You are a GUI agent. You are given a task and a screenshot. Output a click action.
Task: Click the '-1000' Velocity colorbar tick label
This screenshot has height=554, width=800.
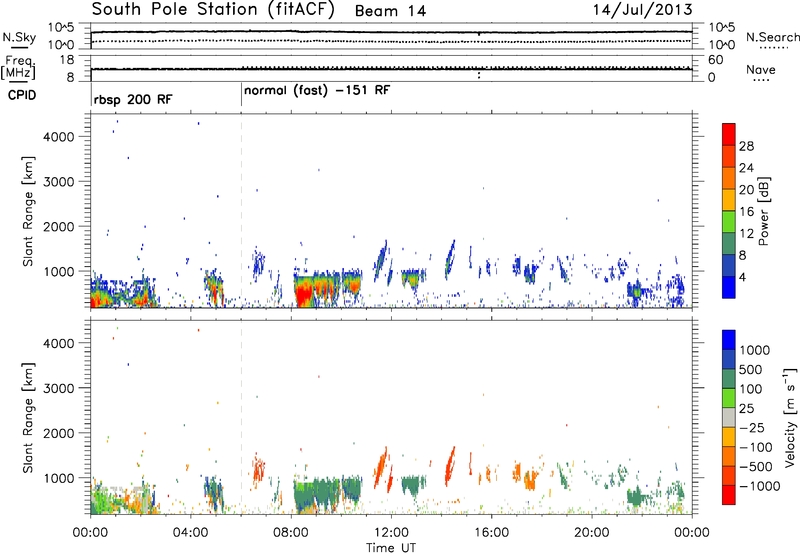[759, 486]
